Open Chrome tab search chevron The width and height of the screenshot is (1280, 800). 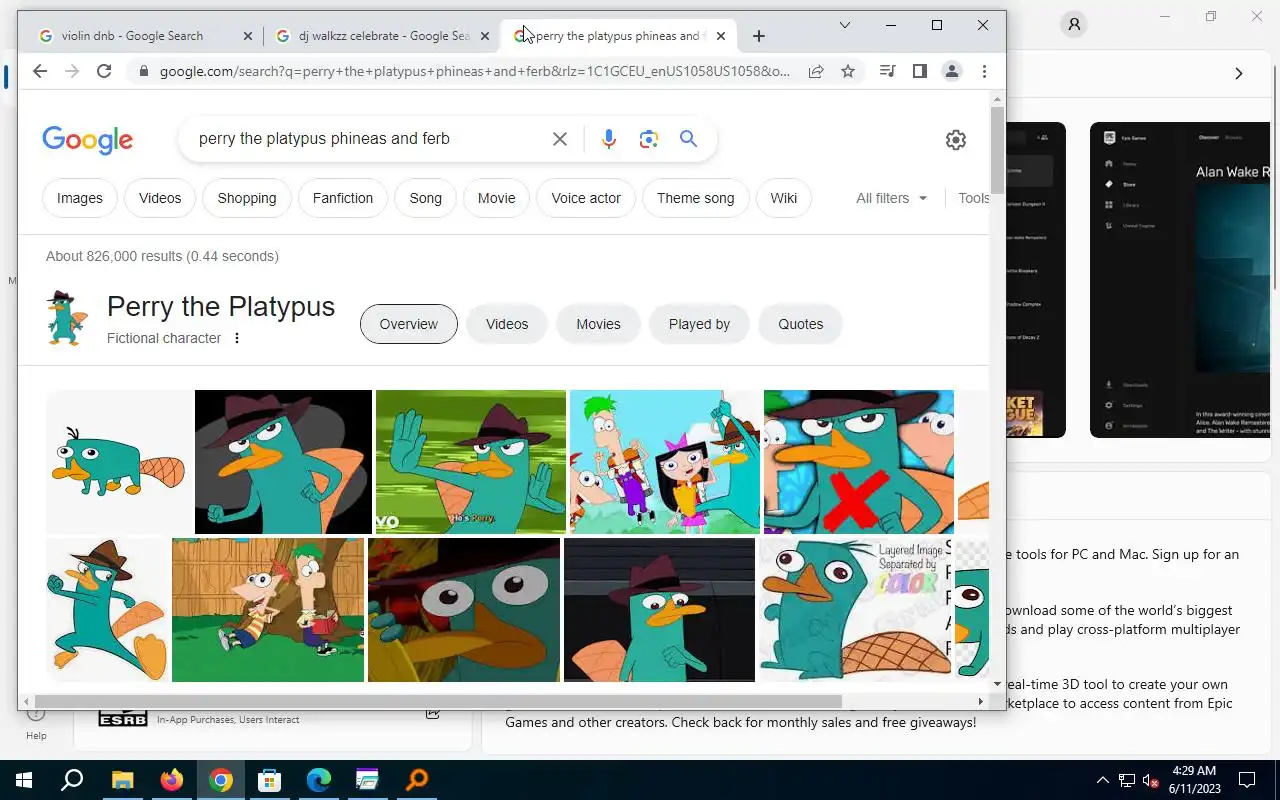(845, 25)
